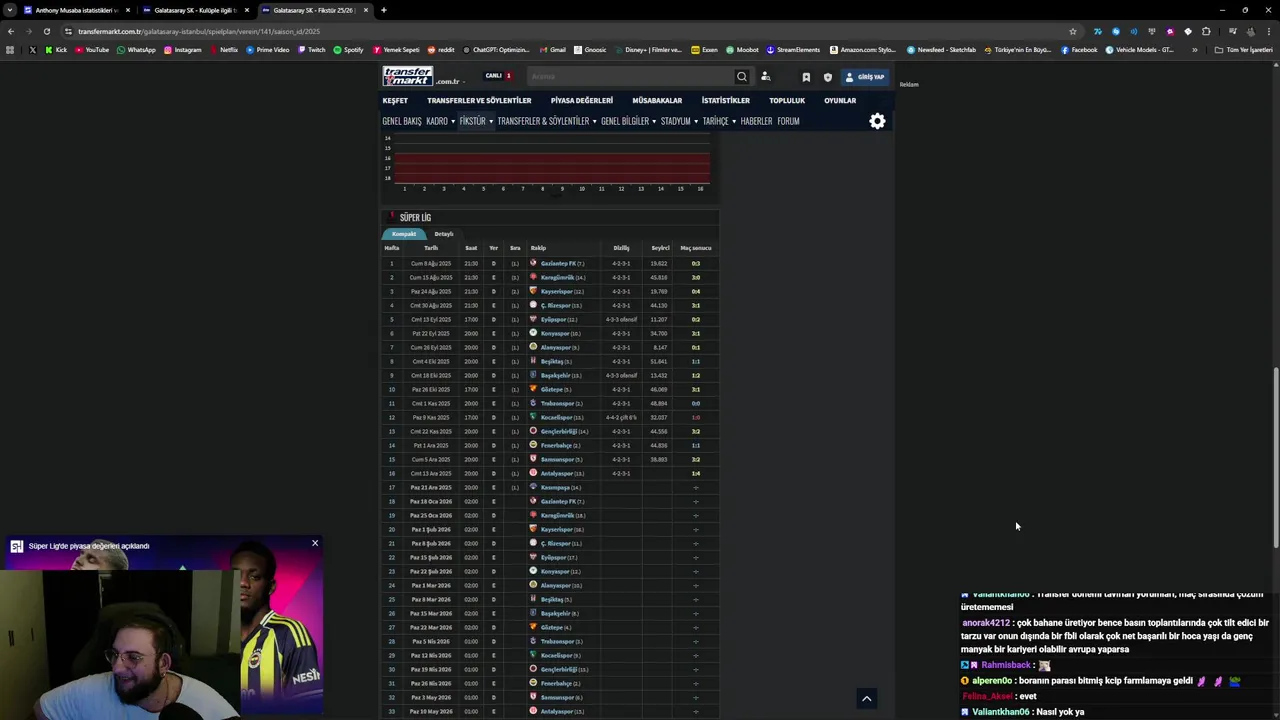Click the search magnifier icon in Transfermarkt header

pos(741,76)
